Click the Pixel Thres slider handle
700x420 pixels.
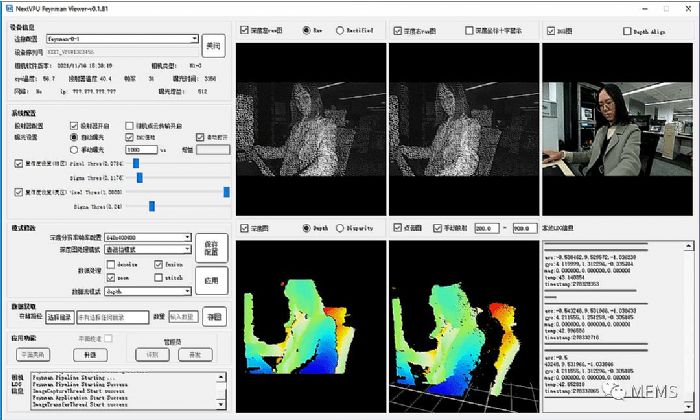pos(134,163)
